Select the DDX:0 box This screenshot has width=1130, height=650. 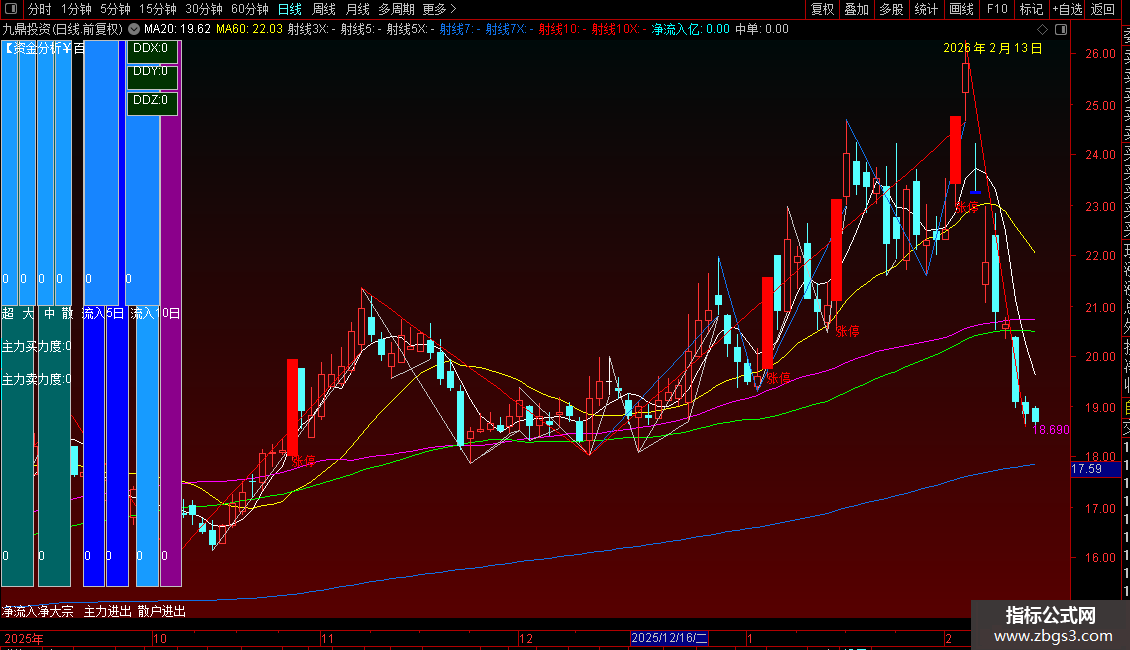151,50
